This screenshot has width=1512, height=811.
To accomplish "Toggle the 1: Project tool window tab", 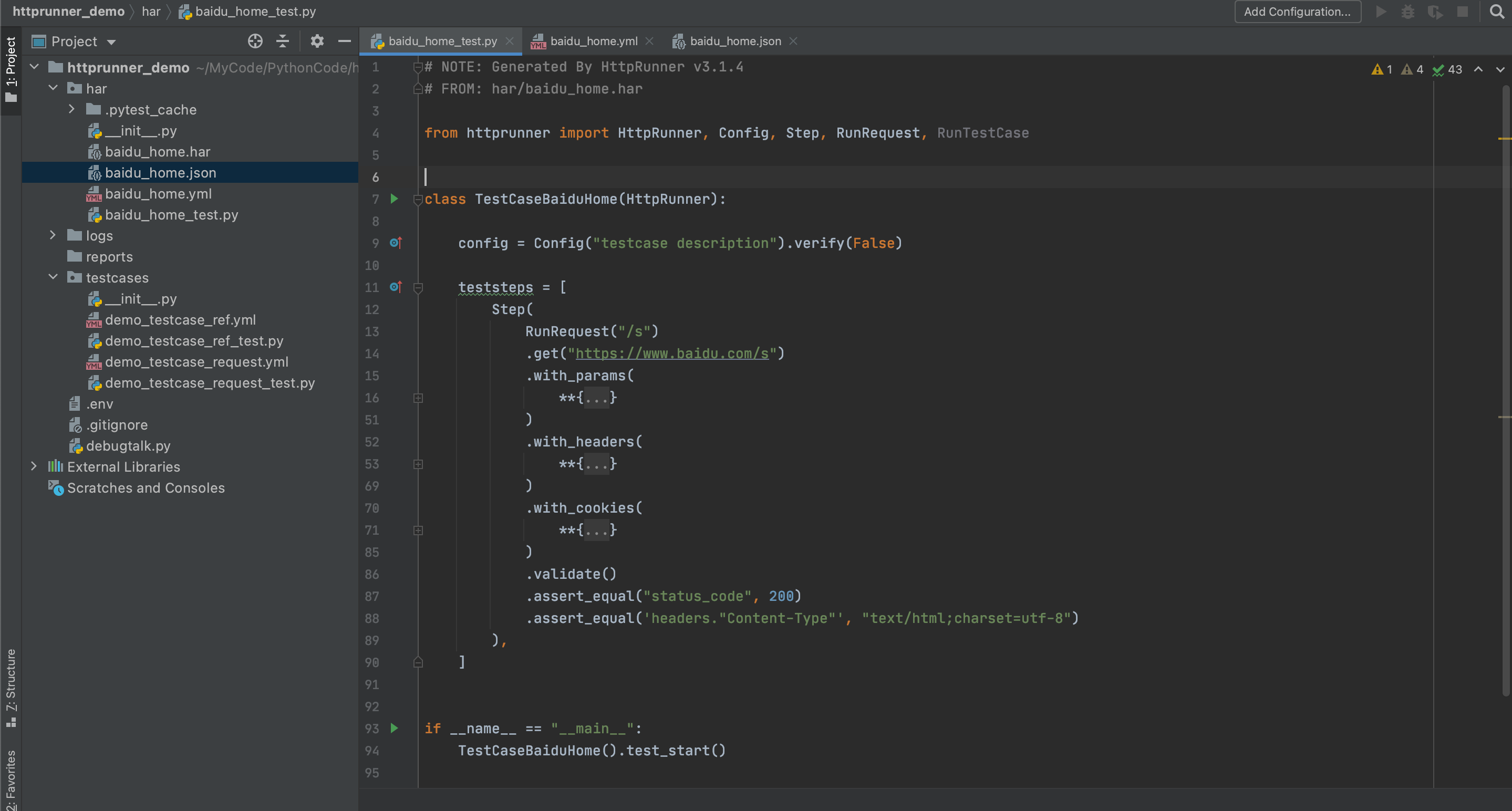I will (11, 69).
